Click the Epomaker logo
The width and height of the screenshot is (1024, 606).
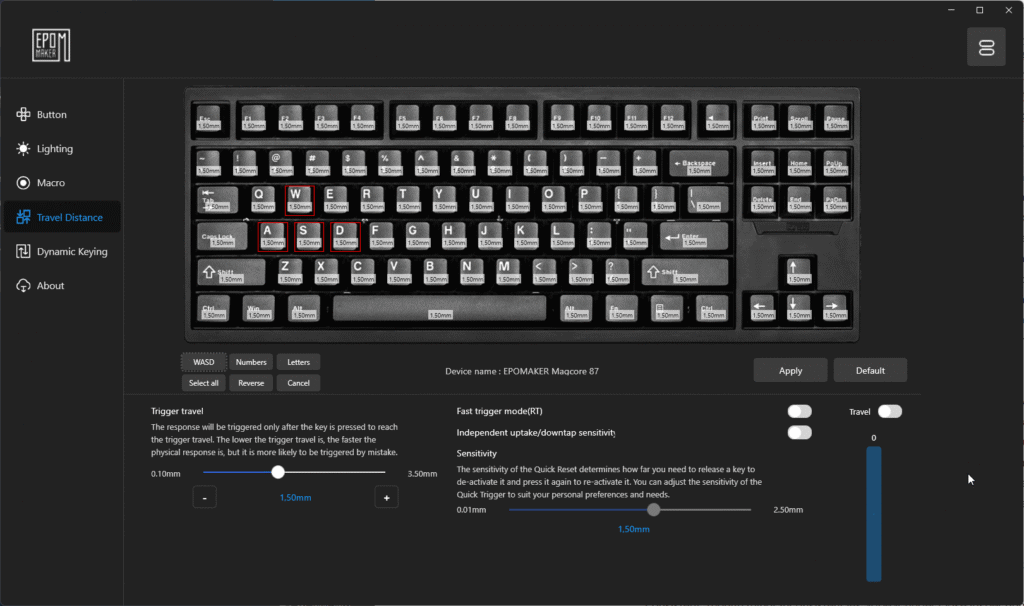(51, 46)
